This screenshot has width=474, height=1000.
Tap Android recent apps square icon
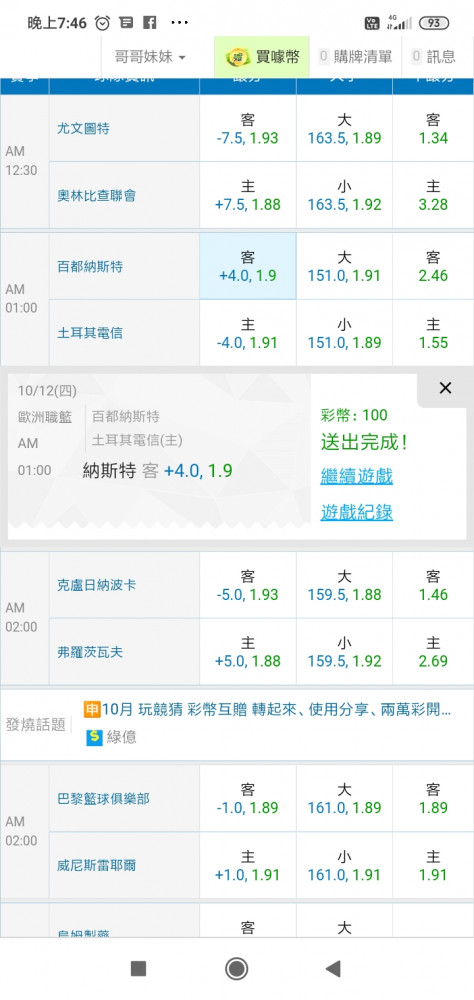click(x=138, y=969)
